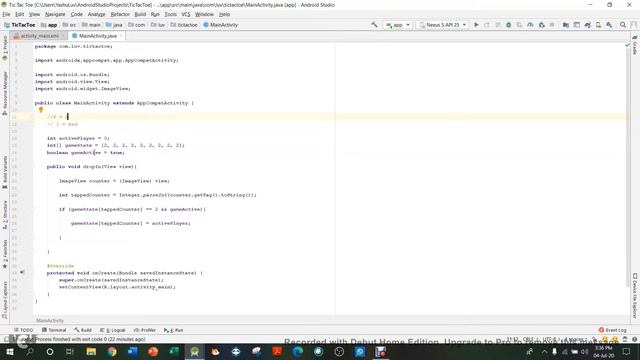Image resolution: width=640 pixels, height=360 pixels.
Task: Open the Build Variants sidebar tab
Action: pos(5,172)
